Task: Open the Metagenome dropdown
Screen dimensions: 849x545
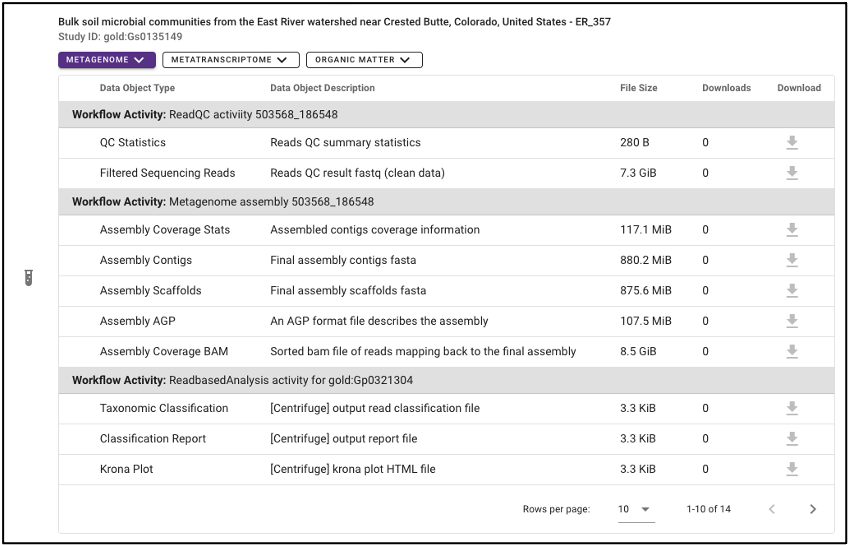Action: click(107, 60)
